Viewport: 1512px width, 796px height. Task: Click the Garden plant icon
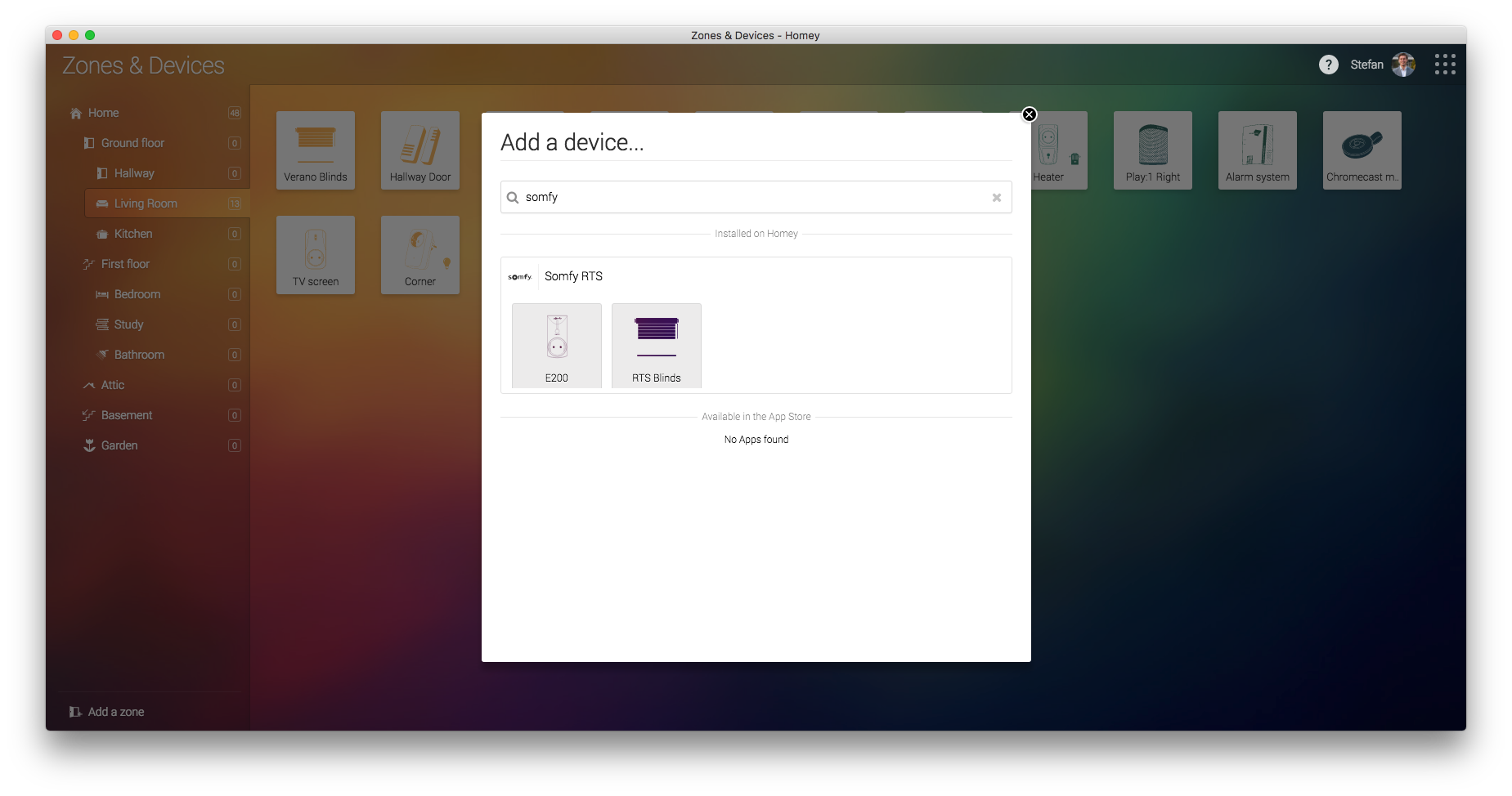point(89,445)
